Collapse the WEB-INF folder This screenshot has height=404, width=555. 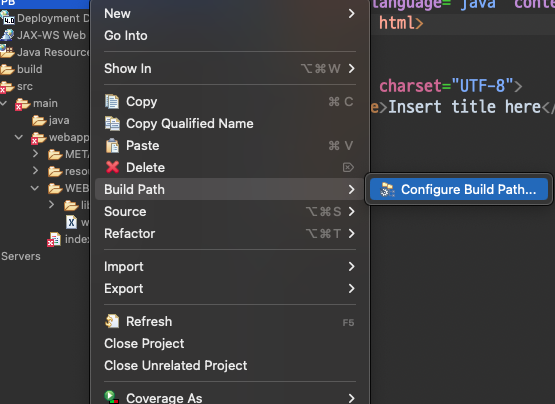pyautogui.click(x=35, y=188)
